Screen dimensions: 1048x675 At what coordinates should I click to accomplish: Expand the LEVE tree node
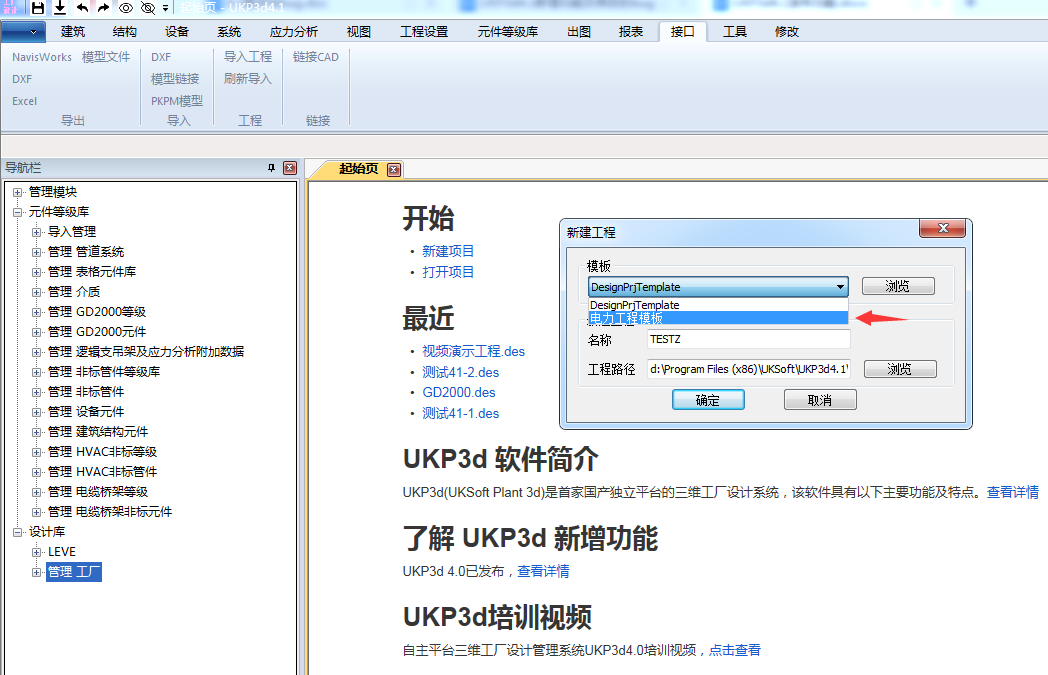tap(37, 553)
